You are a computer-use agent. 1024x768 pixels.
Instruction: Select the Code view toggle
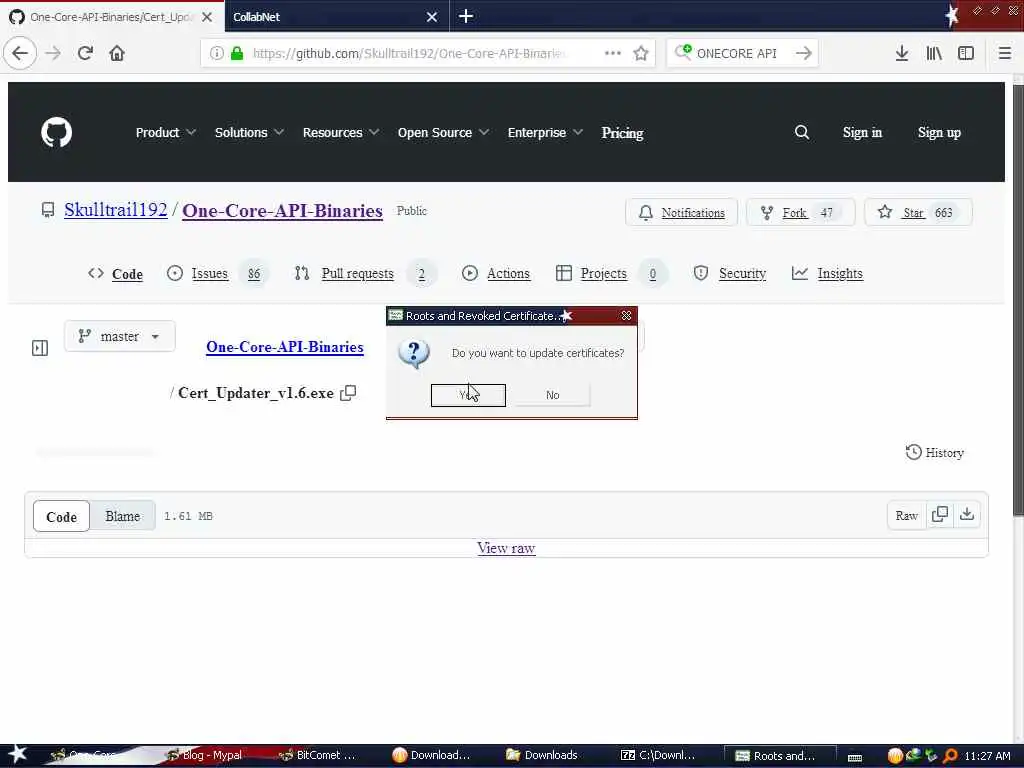click(61, 517)
